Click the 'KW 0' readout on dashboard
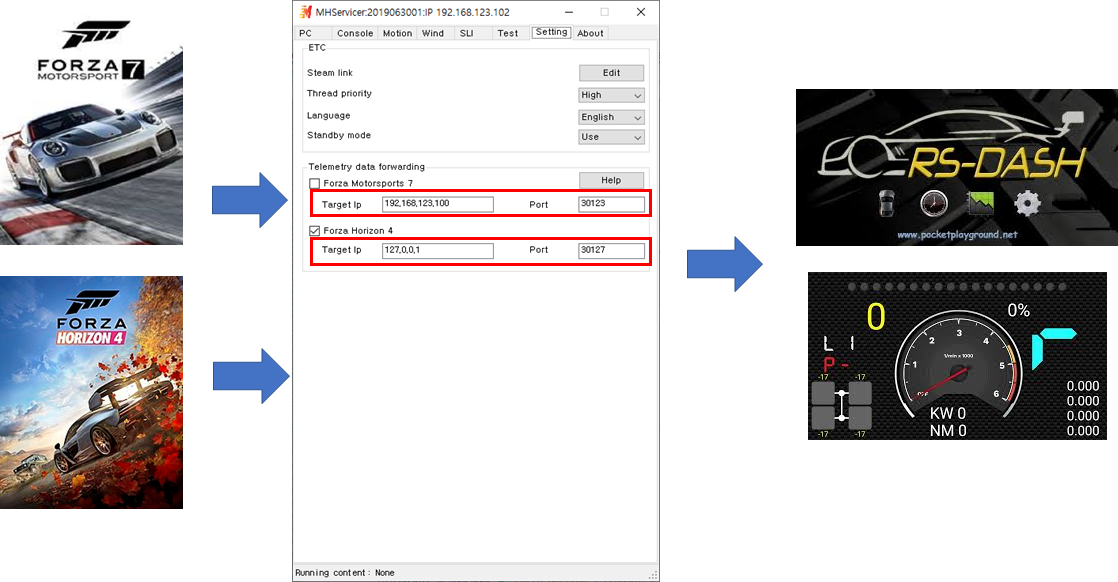 coord(948,414)
